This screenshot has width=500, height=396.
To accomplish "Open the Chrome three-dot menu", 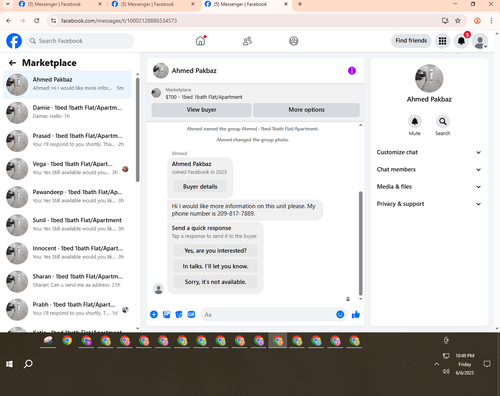I will (x=491, y=21).
